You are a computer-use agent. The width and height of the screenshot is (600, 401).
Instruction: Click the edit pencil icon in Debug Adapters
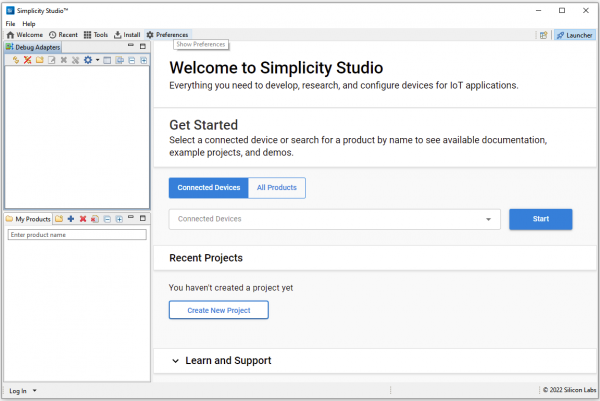(52, 60)
